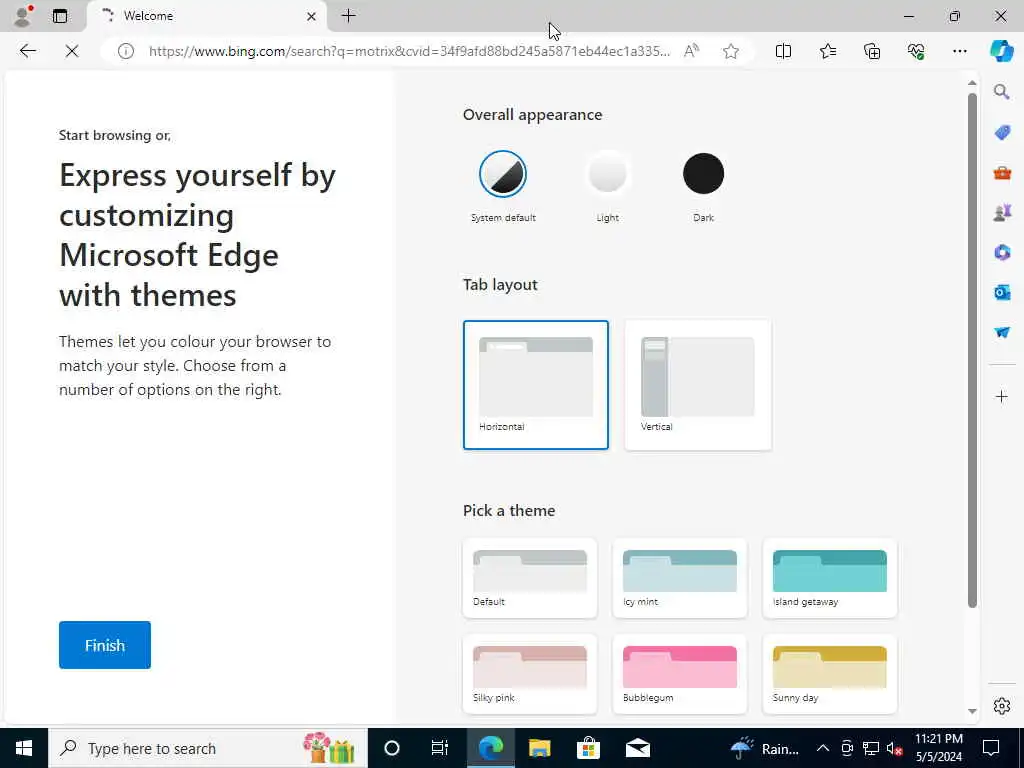Open the network tray icon

[871, 748]
